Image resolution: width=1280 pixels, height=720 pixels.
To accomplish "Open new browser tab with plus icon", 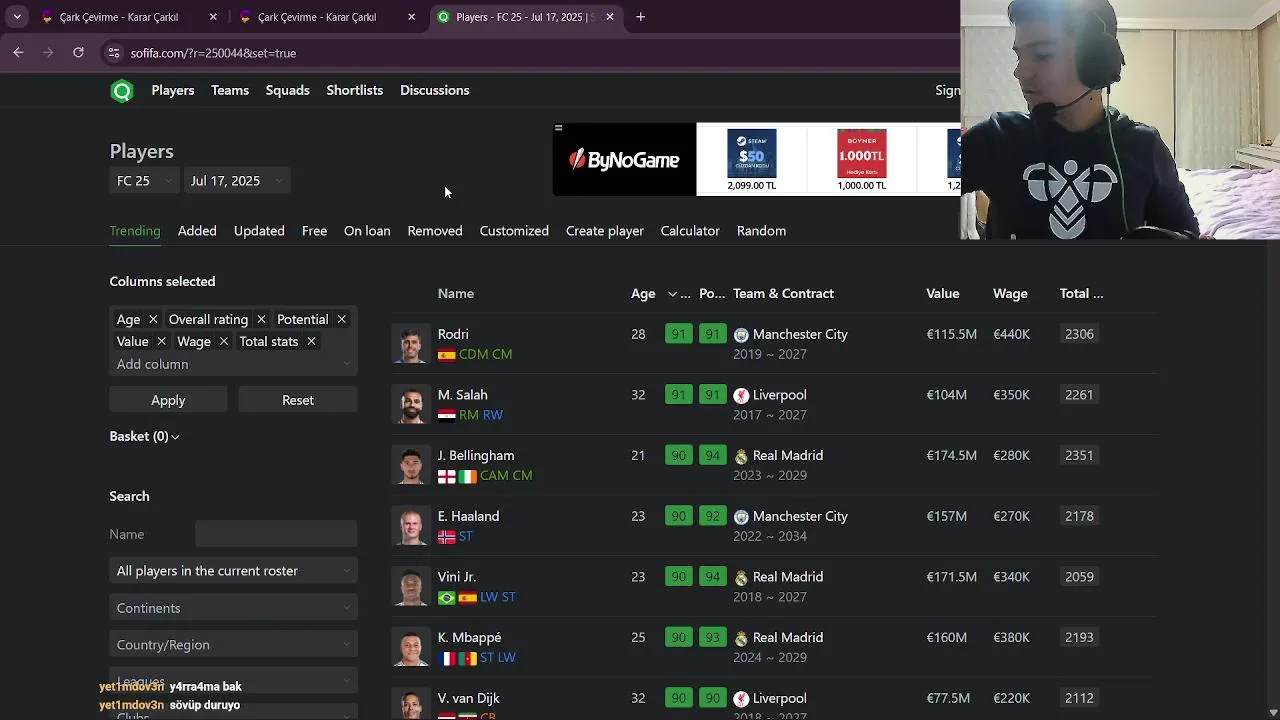I will [x=640, y=17].
